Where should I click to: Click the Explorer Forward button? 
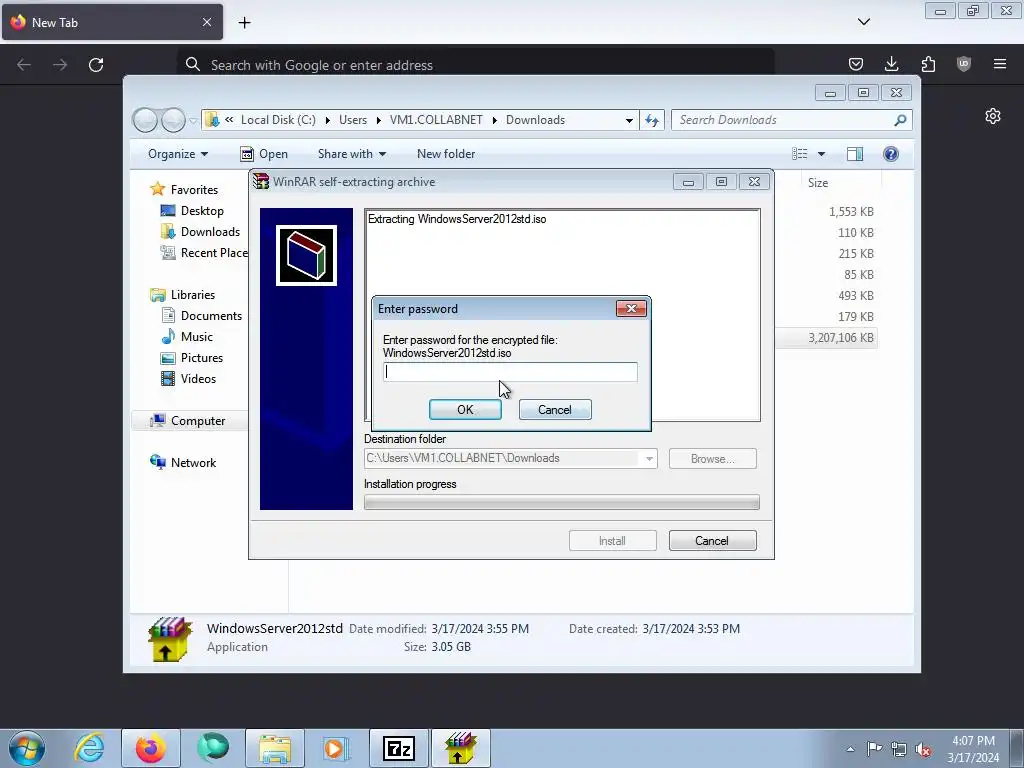[173, 120]
